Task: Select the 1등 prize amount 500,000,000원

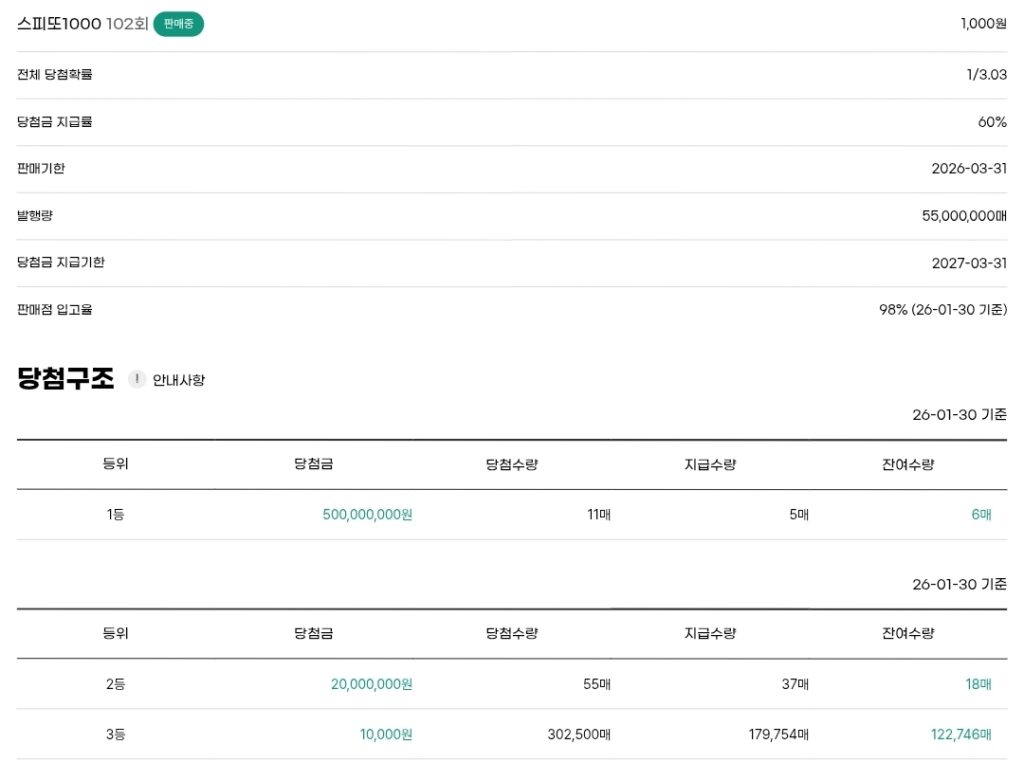Action: [x=367, y=515]
